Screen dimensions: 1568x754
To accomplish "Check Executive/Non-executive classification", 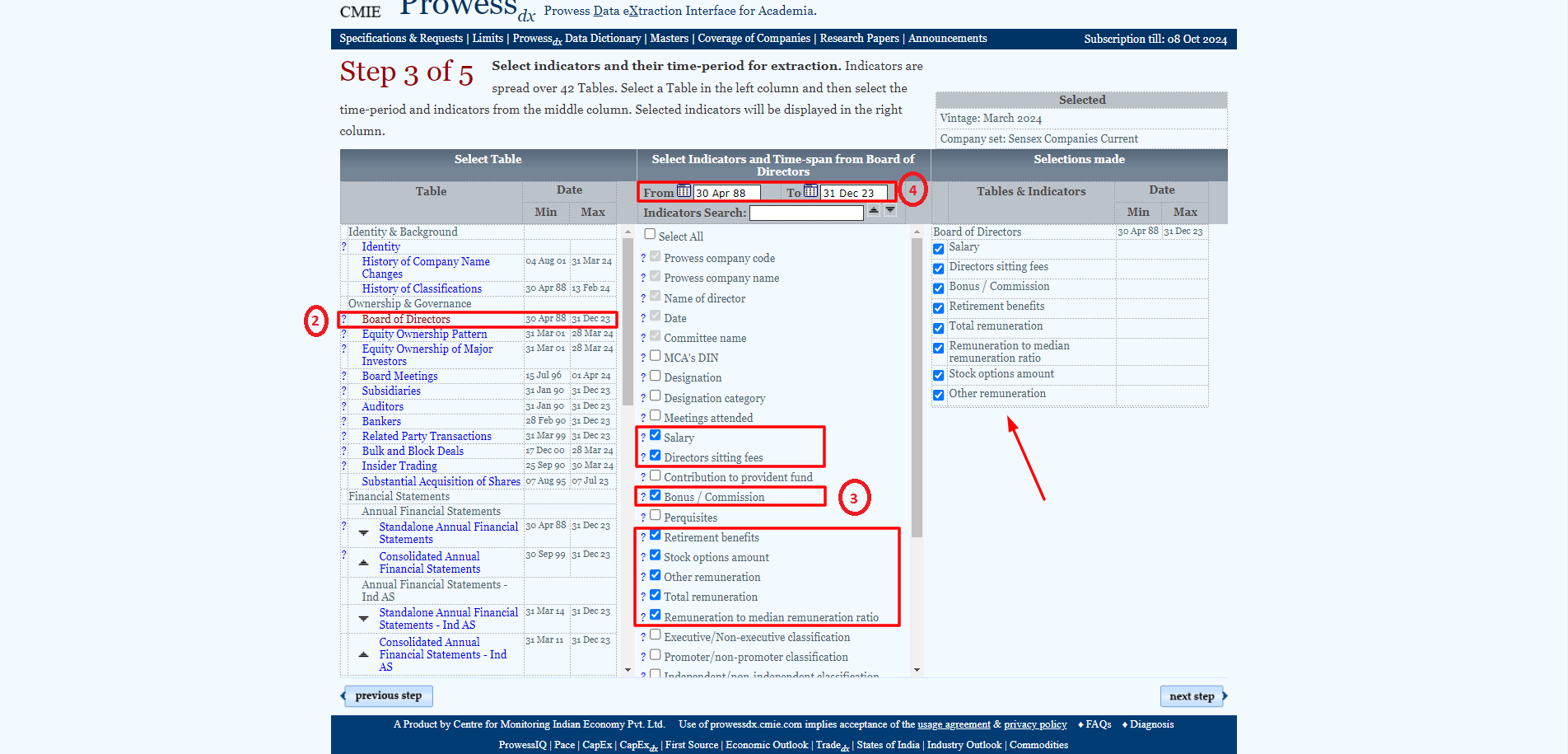I will [656, 635].
